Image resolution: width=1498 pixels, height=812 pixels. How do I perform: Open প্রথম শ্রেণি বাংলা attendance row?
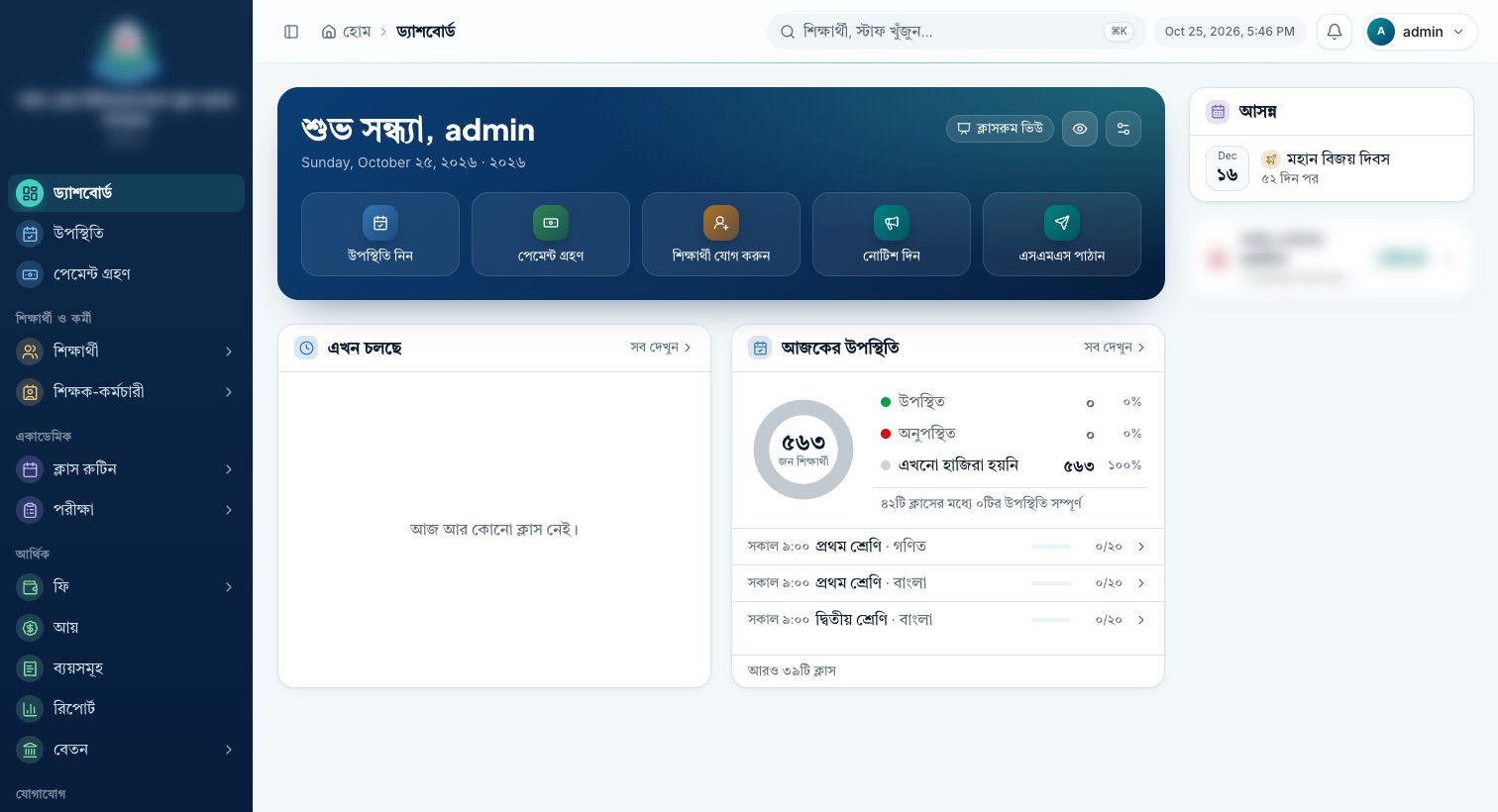coord(948,583)
